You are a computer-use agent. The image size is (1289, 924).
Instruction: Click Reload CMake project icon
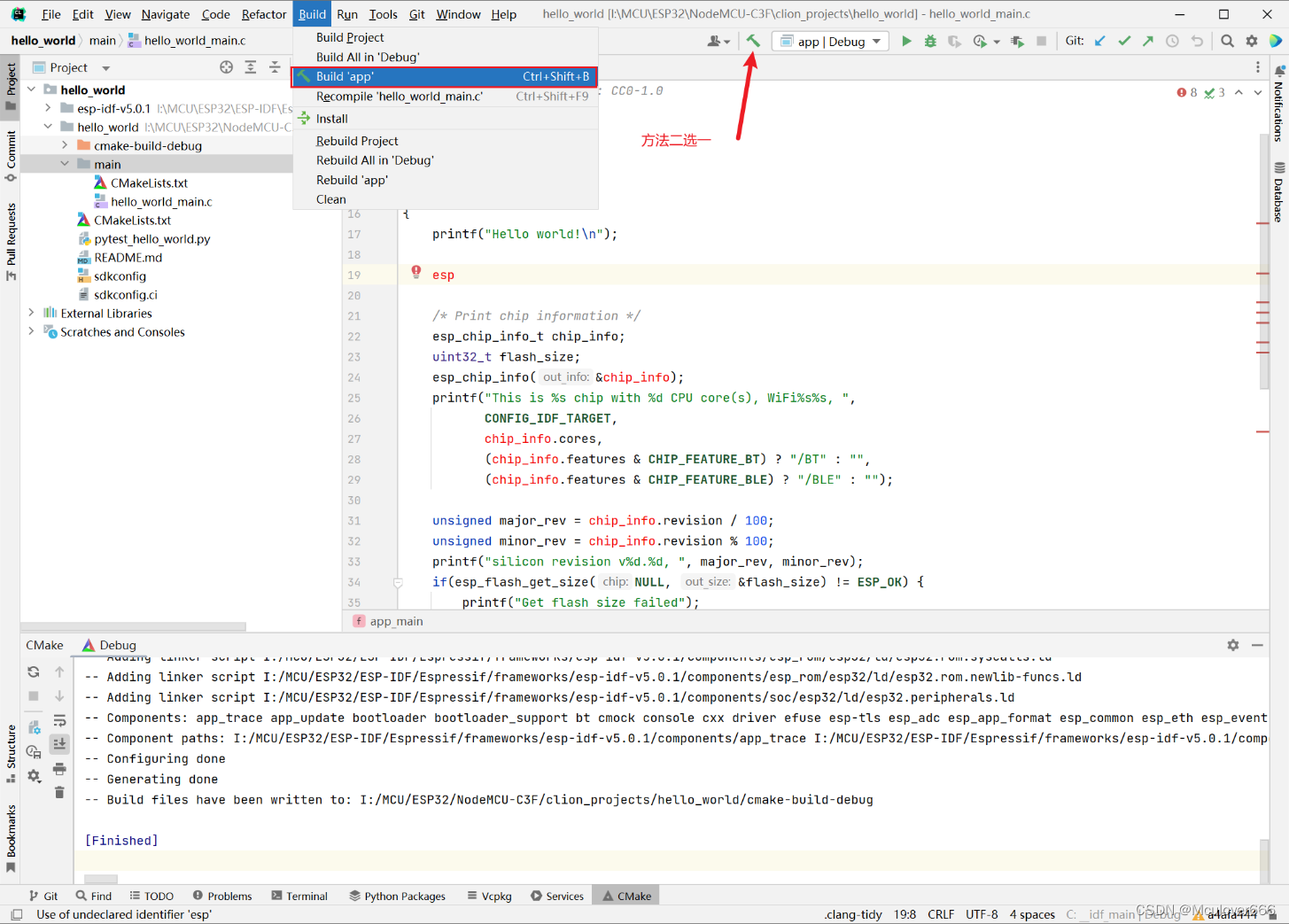[34, 672]
